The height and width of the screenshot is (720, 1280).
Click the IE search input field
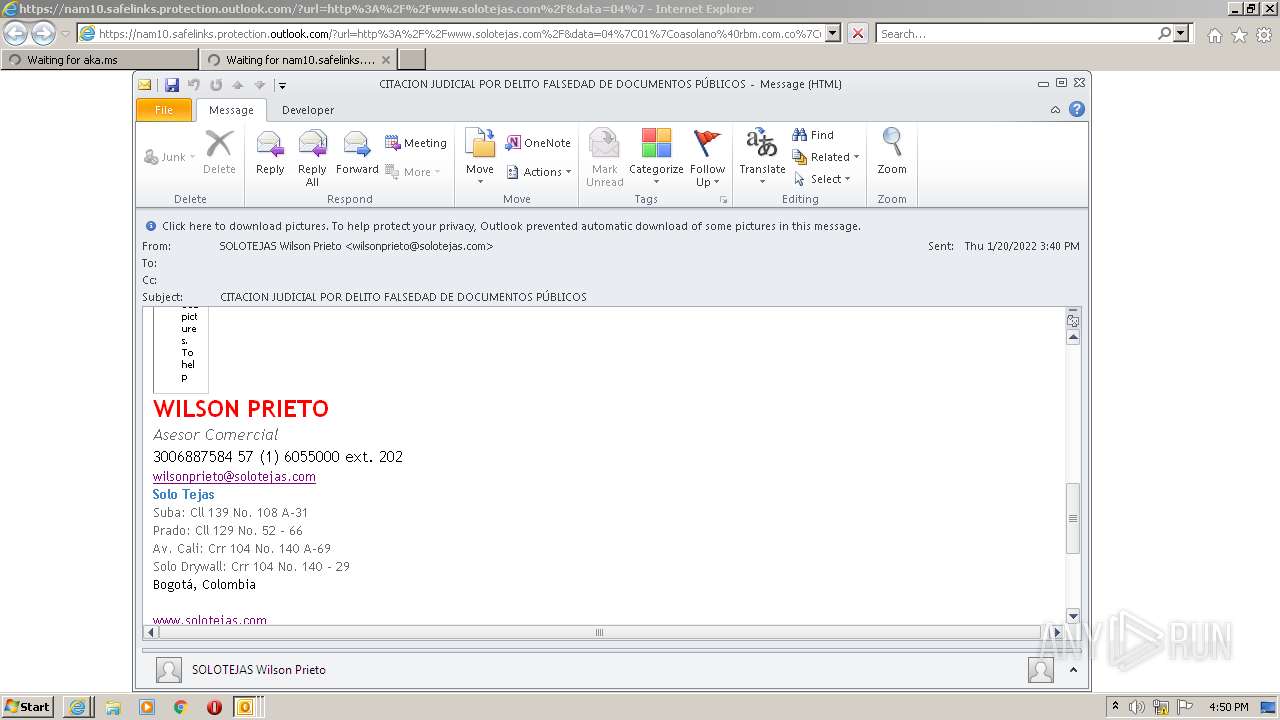(x=1017, y=33)
